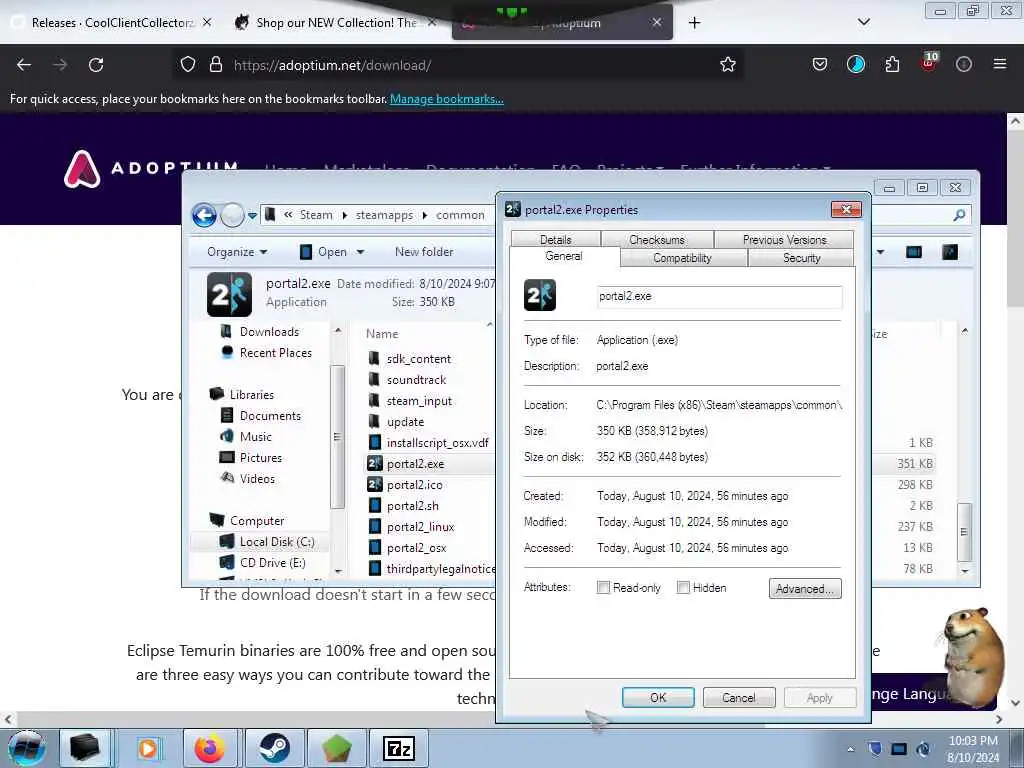Select the Compatibility tab
Image resolution: width=1024 pixels, height=768 pixels.
coord(682,258)
